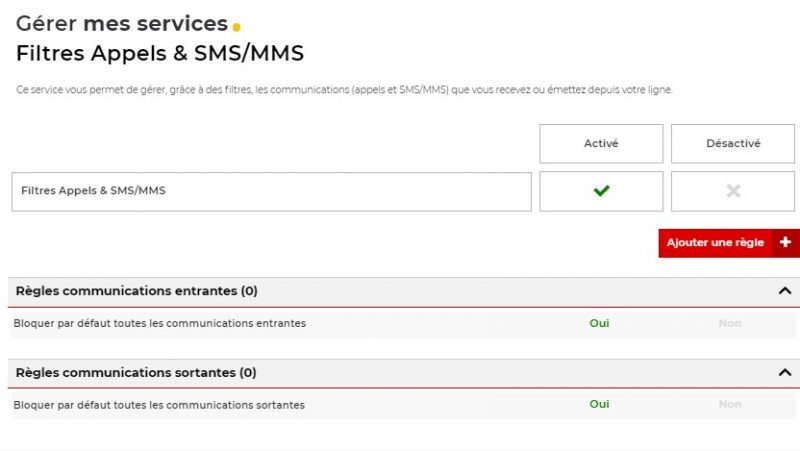Click the green checkmark to activate filters

coord(601,191)
